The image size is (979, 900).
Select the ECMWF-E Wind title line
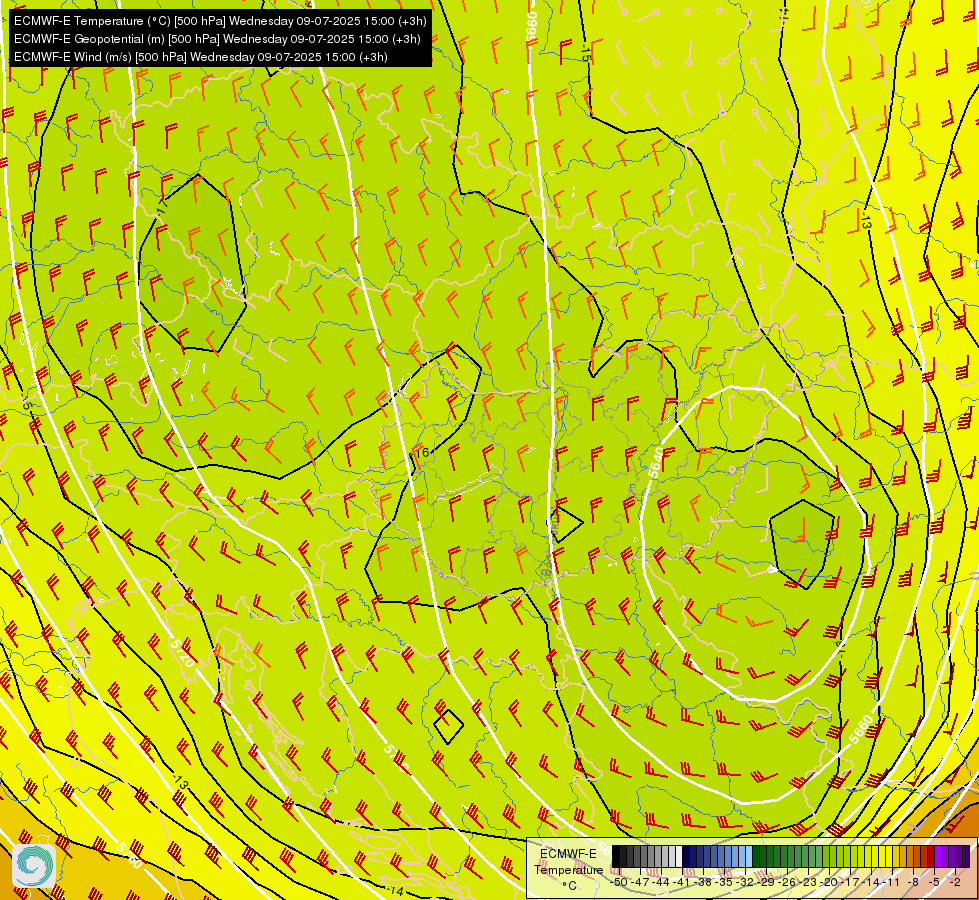(x=200, y=57)
